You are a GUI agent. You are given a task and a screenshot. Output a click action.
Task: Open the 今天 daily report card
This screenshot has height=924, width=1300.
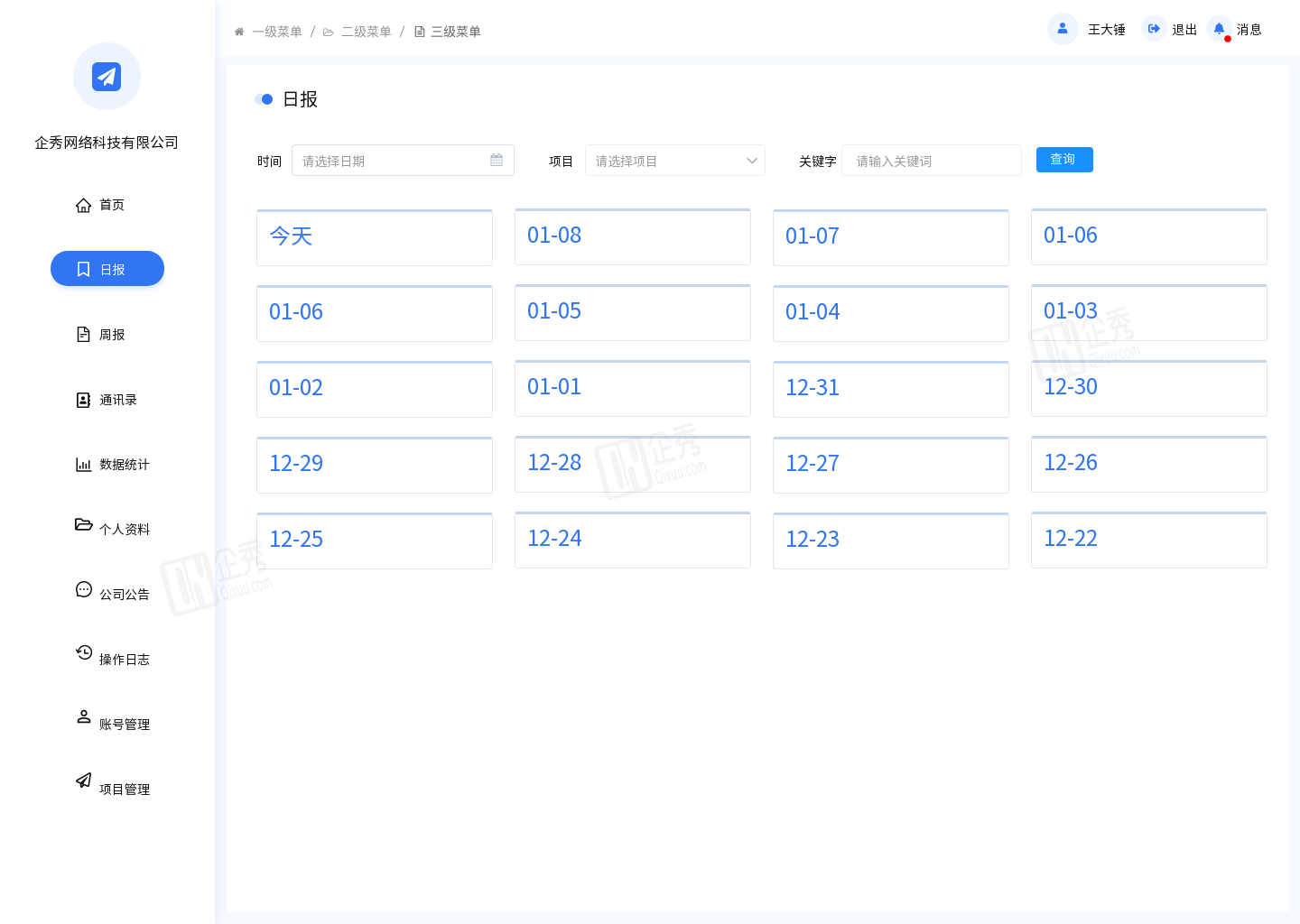tap(374, 237)
